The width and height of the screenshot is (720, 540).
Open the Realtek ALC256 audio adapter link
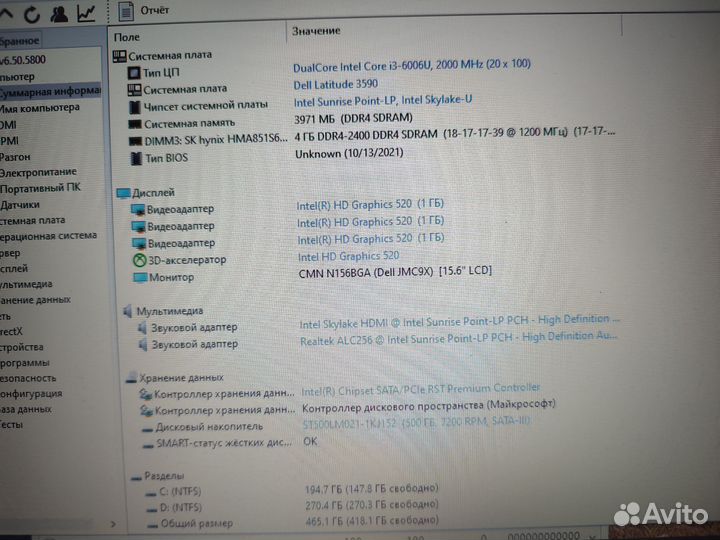coord(458,339)
